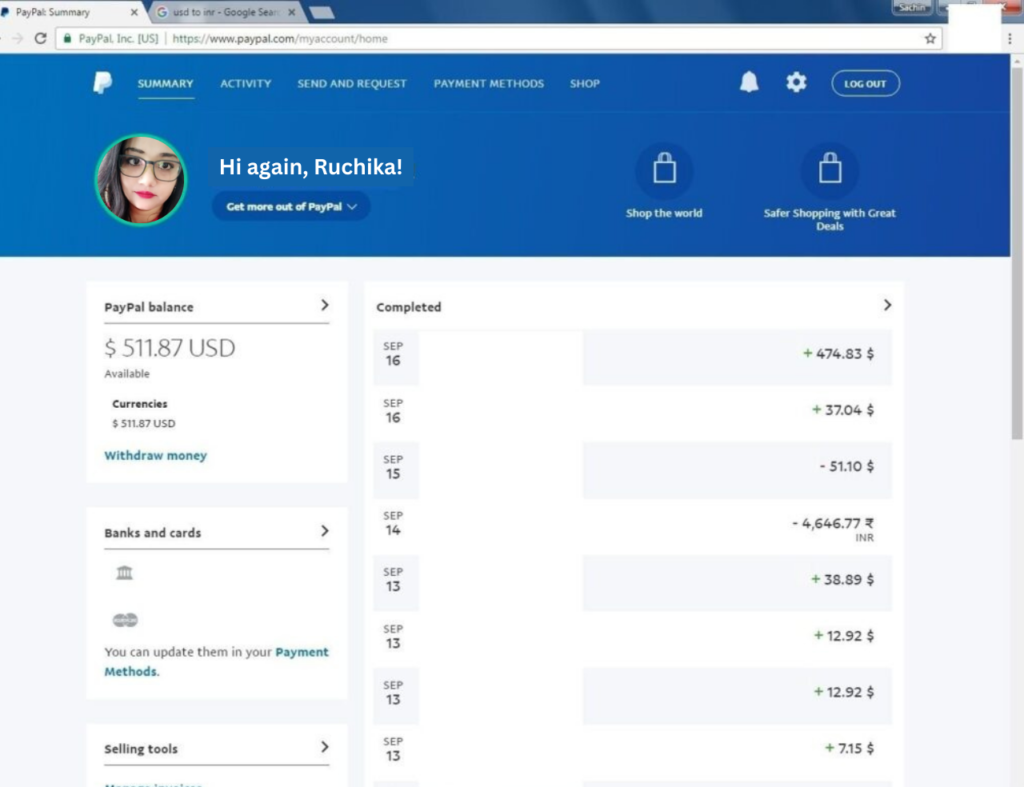This screenshot has height=787, width=1024.
Task: Open the notifications bell
Action: click(x=749, y=83)
